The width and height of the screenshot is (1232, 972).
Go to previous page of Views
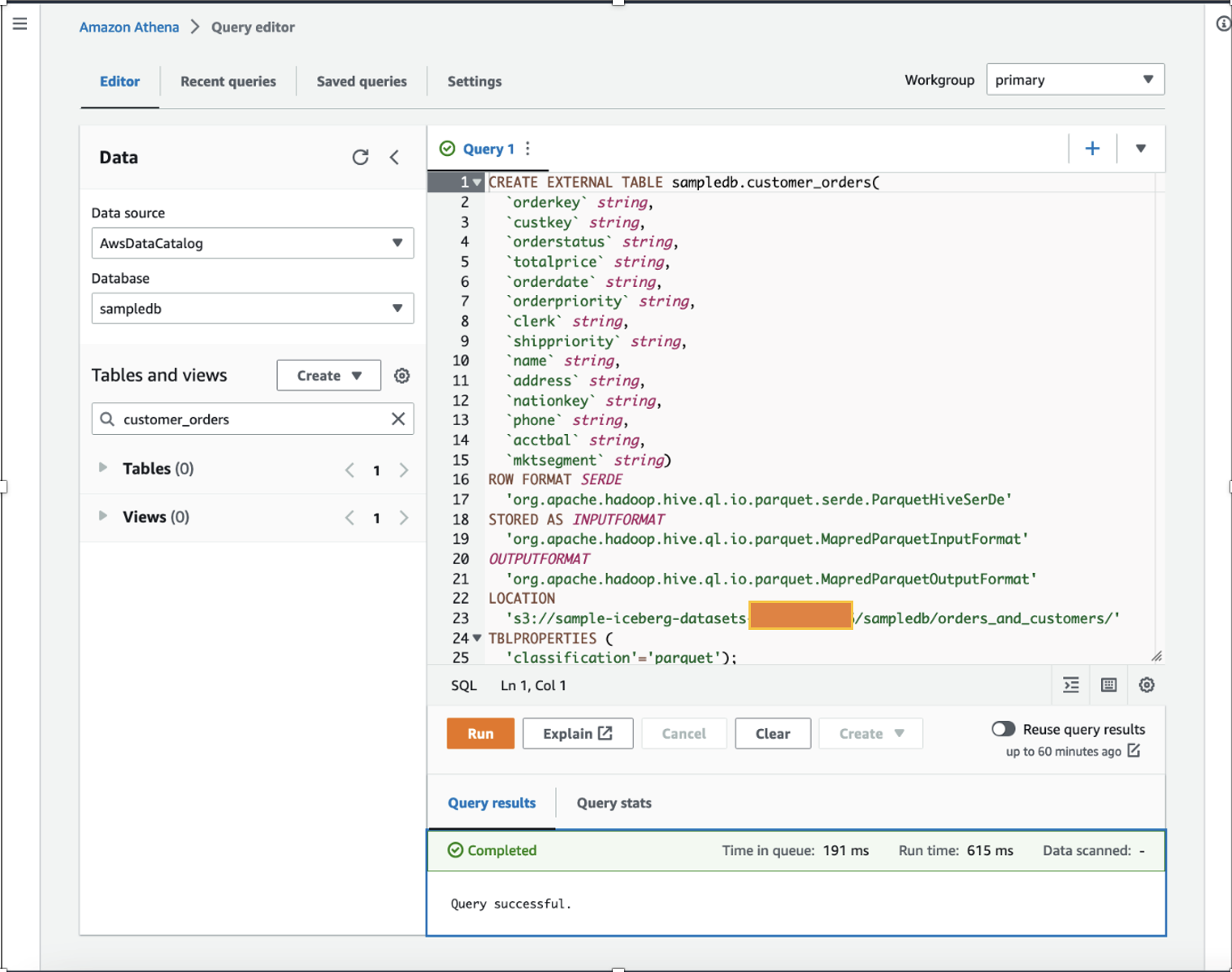(349, 518)
